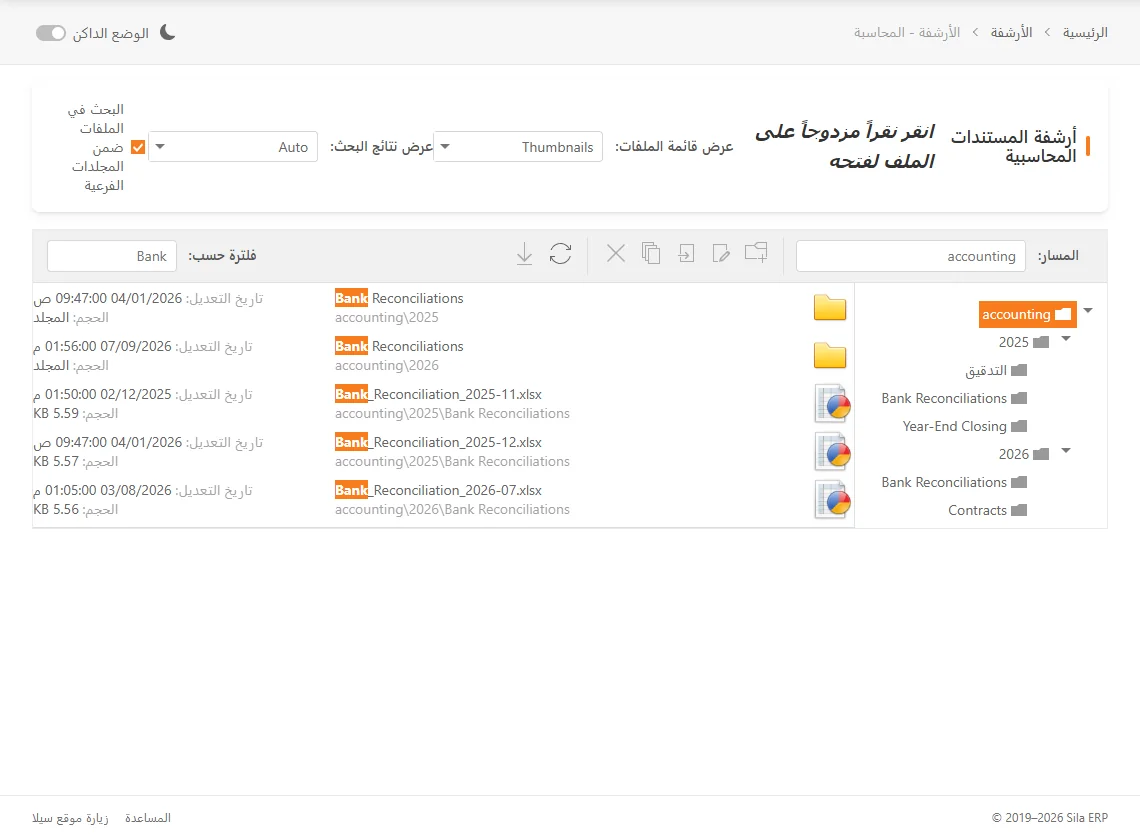Click the new folder toolbar icon
The height and width of the screenshot is (840, 1140).
click(756, 252)
